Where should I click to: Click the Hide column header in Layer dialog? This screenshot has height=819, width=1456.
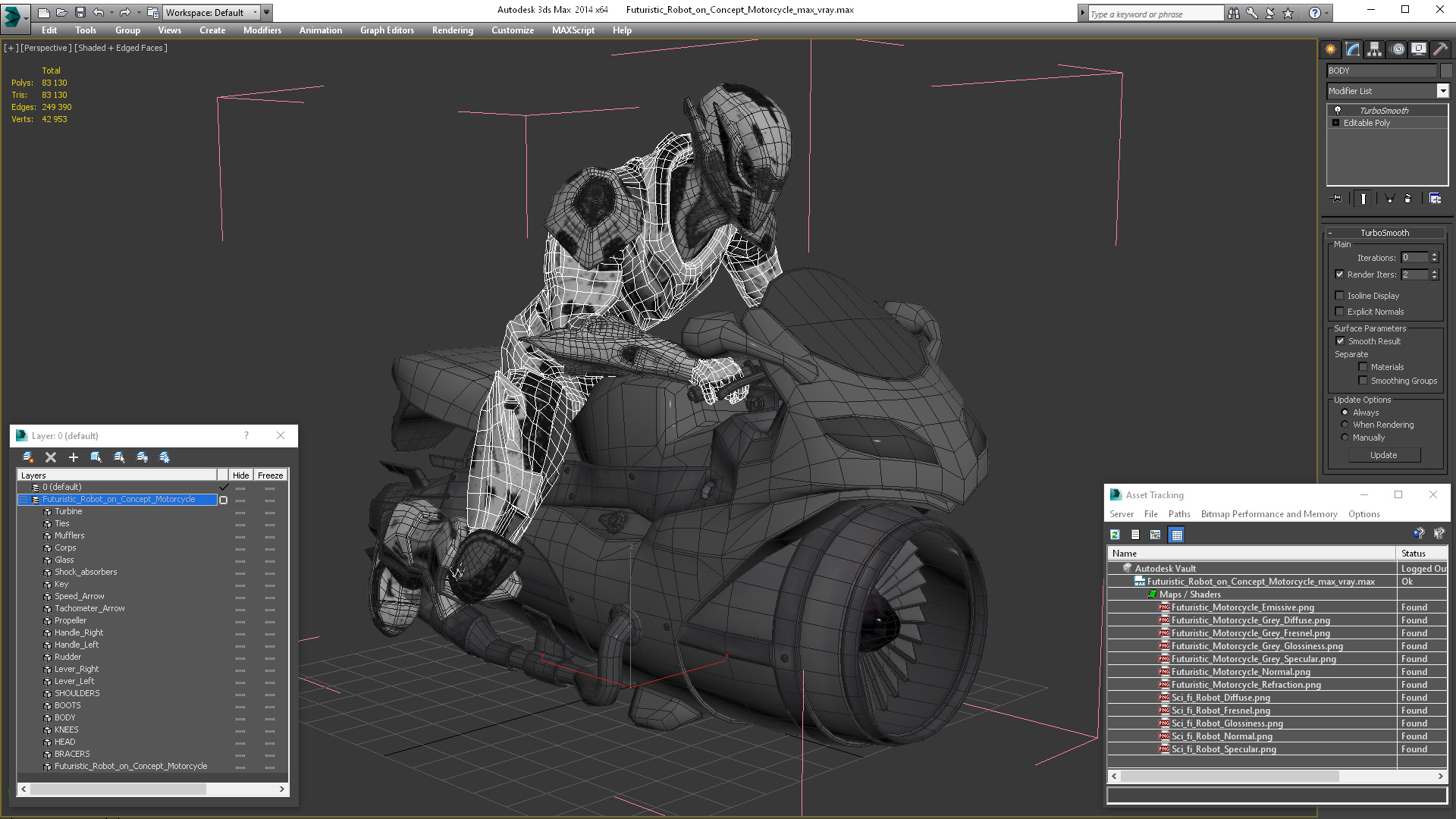(240, 475)
